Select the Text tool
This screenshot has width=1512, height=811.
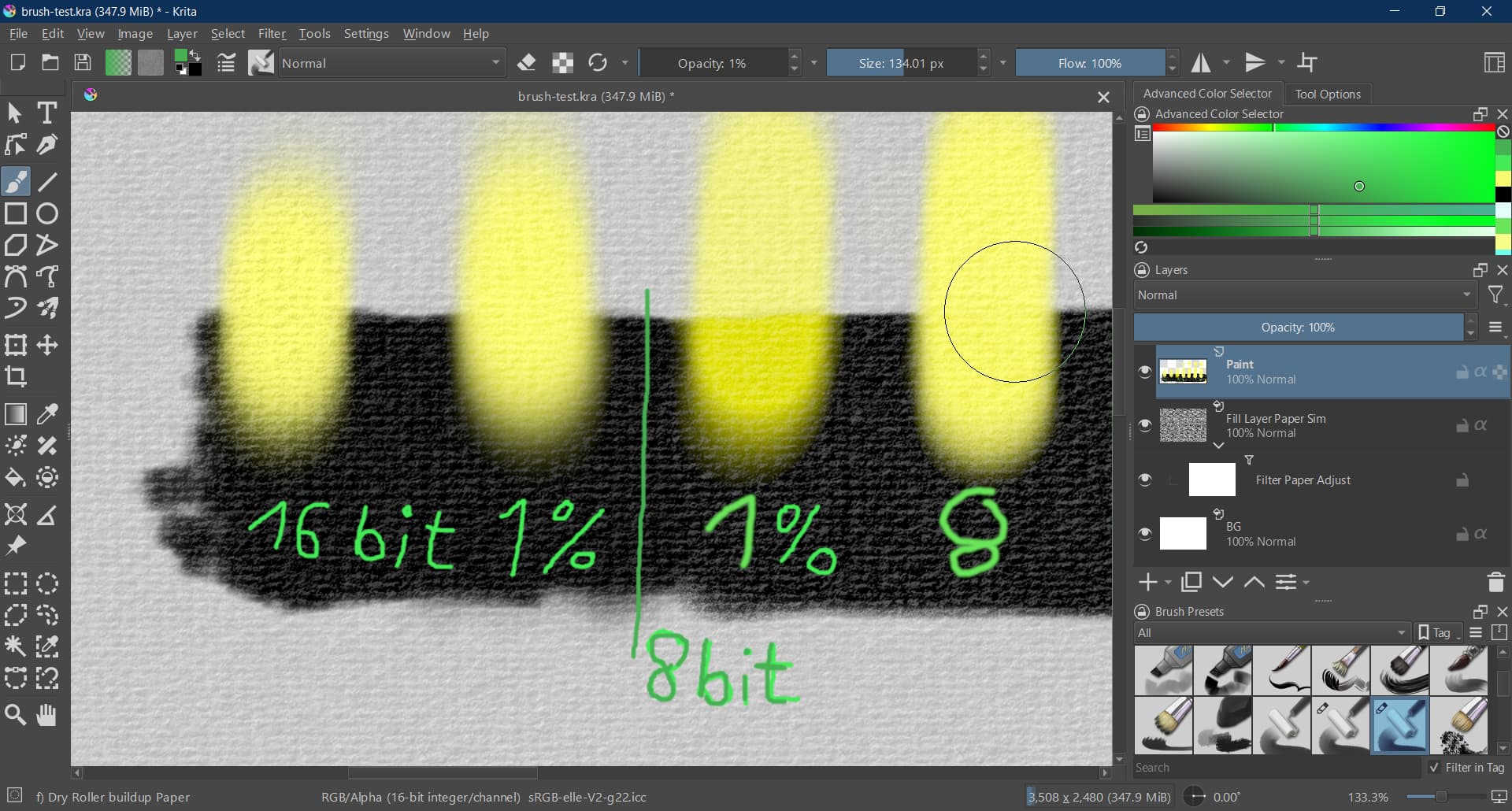pyautogui.click(x=47, y=113)
